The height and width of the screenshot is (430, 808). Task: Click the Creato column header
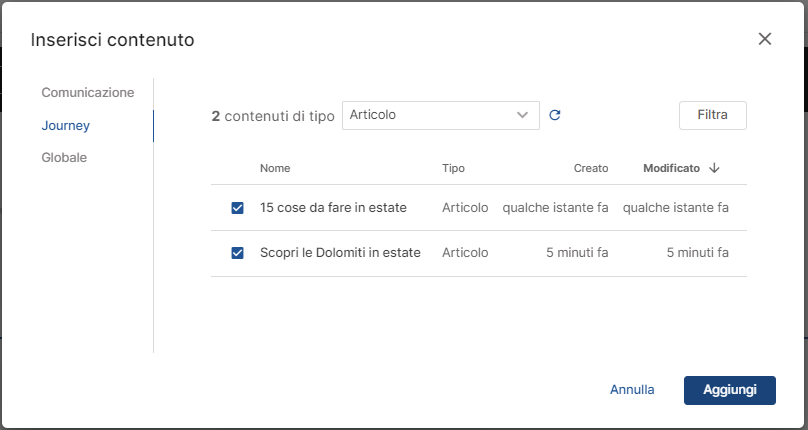pos(590,168)
